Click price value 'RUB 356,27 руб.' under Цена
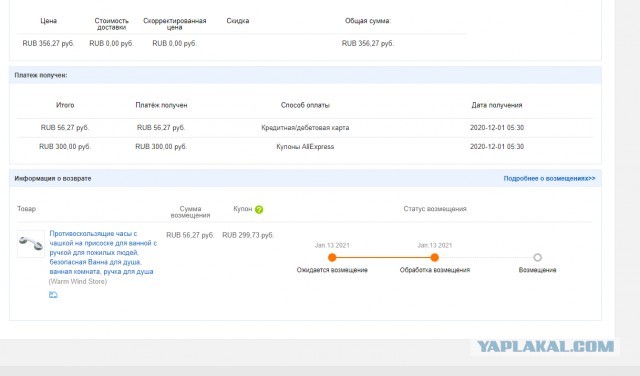The width and height of the screenshot is (640, 376). 48,43
